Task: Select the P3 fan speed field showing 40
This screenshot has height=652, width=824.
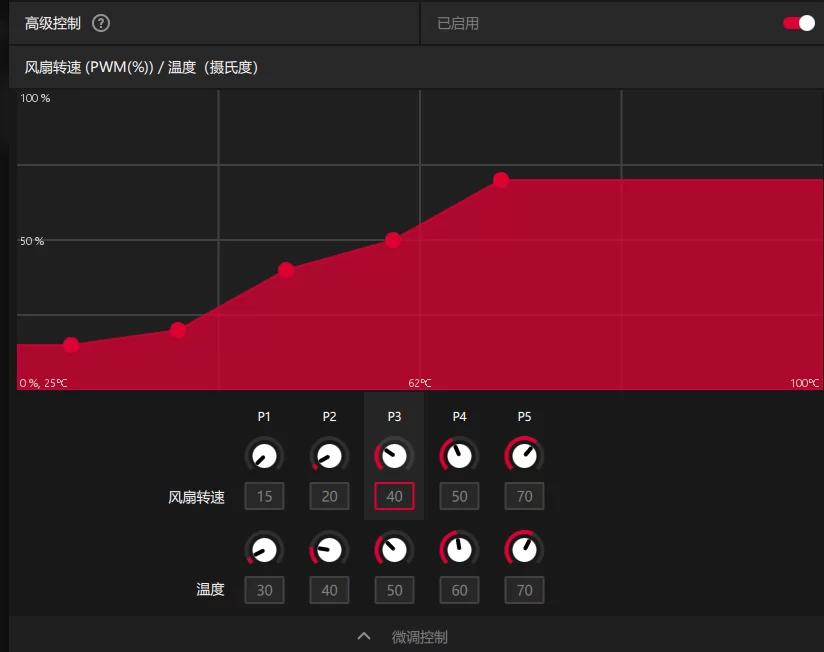Action: [394, 496]
